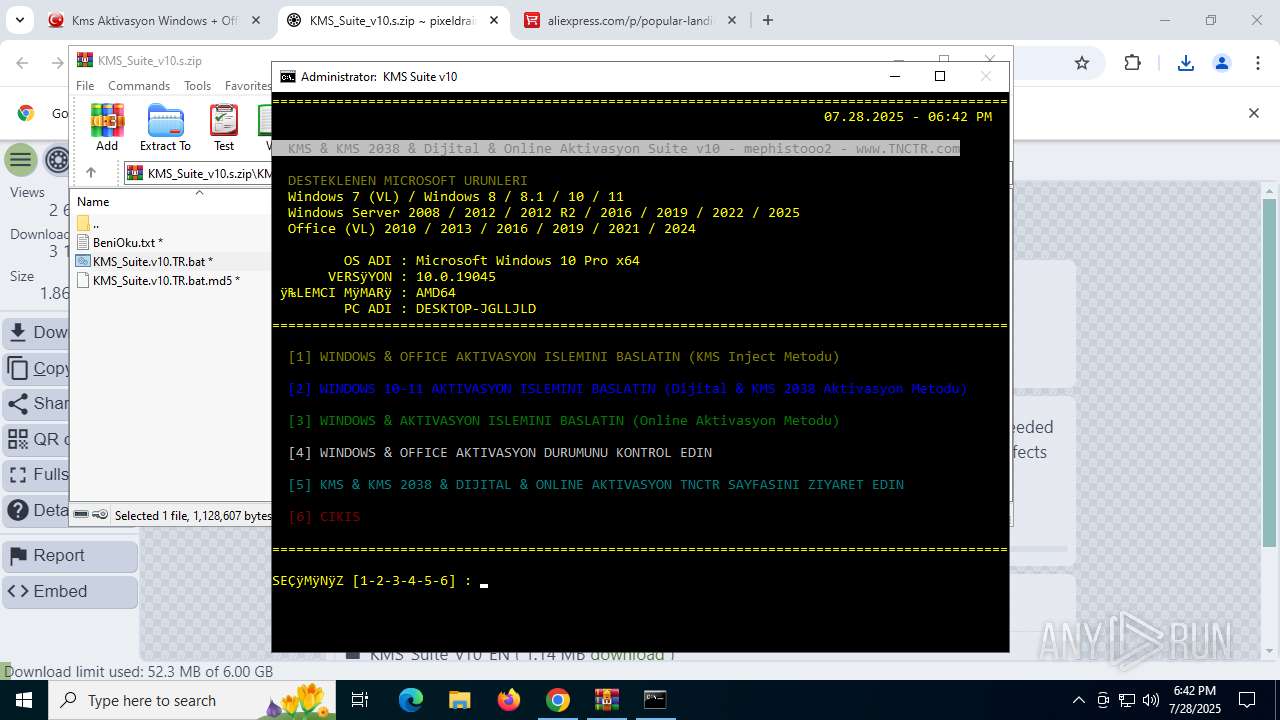The image size is (1280, 720).
Task: Click the pixeldrain Details button
Action: [37, 510]
